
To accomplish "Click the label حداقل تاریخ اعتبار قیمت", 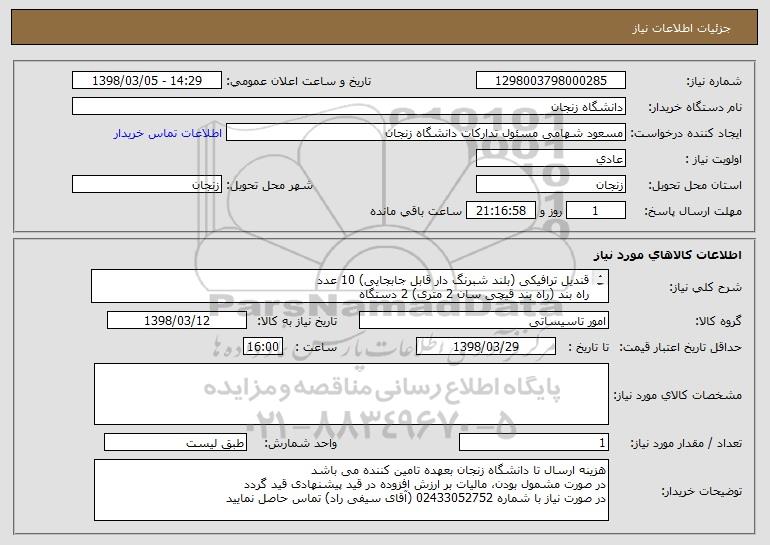I will (680, 348).
